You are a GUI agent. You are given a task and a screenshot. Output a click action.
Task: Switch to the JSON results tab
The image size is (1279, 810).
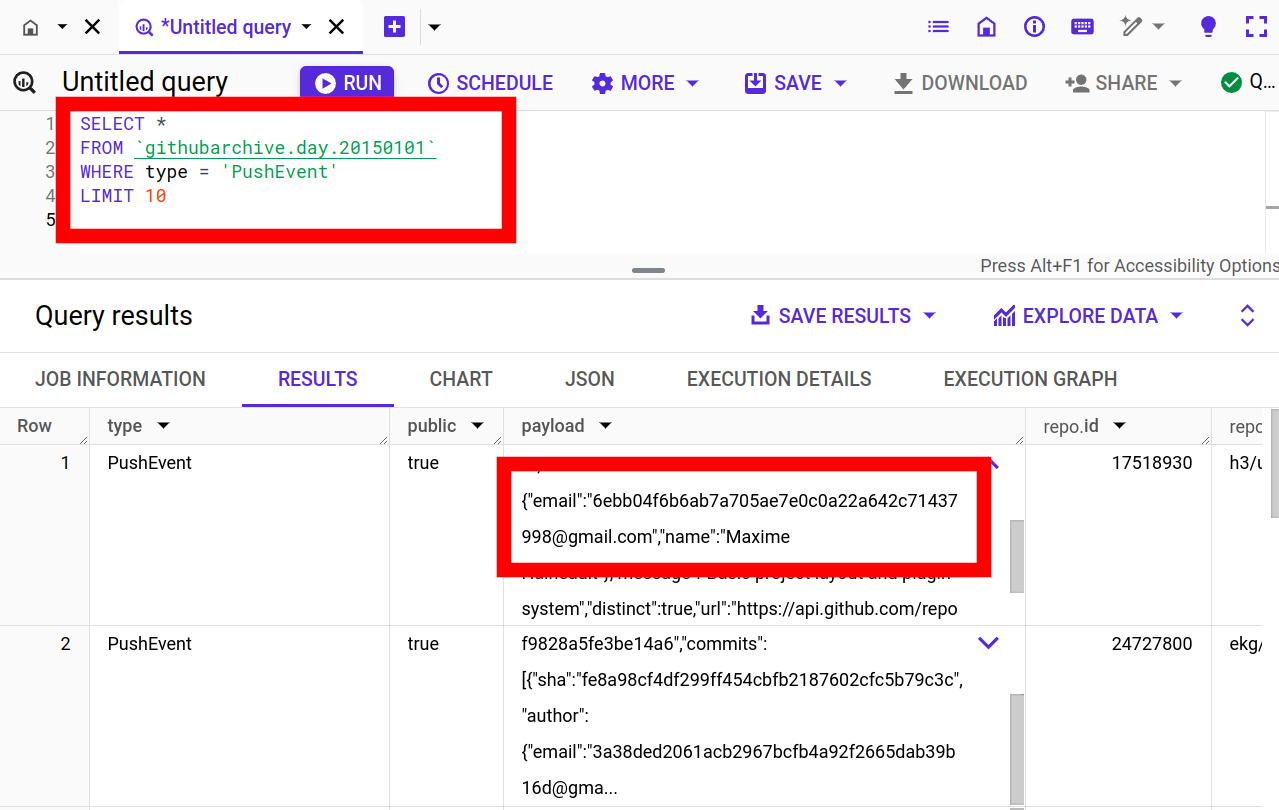(x=589, y=380)
